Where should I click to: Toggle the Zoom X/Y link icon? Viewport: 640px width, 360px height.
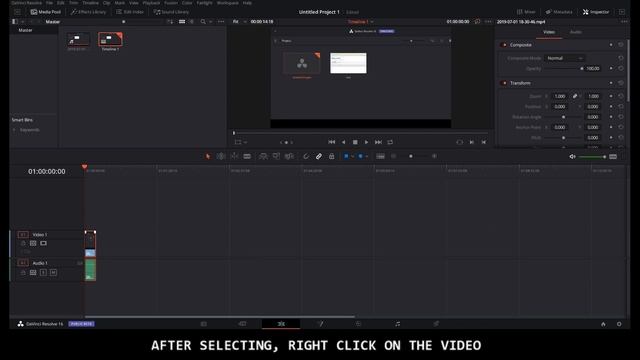click(x=575, y=96)
